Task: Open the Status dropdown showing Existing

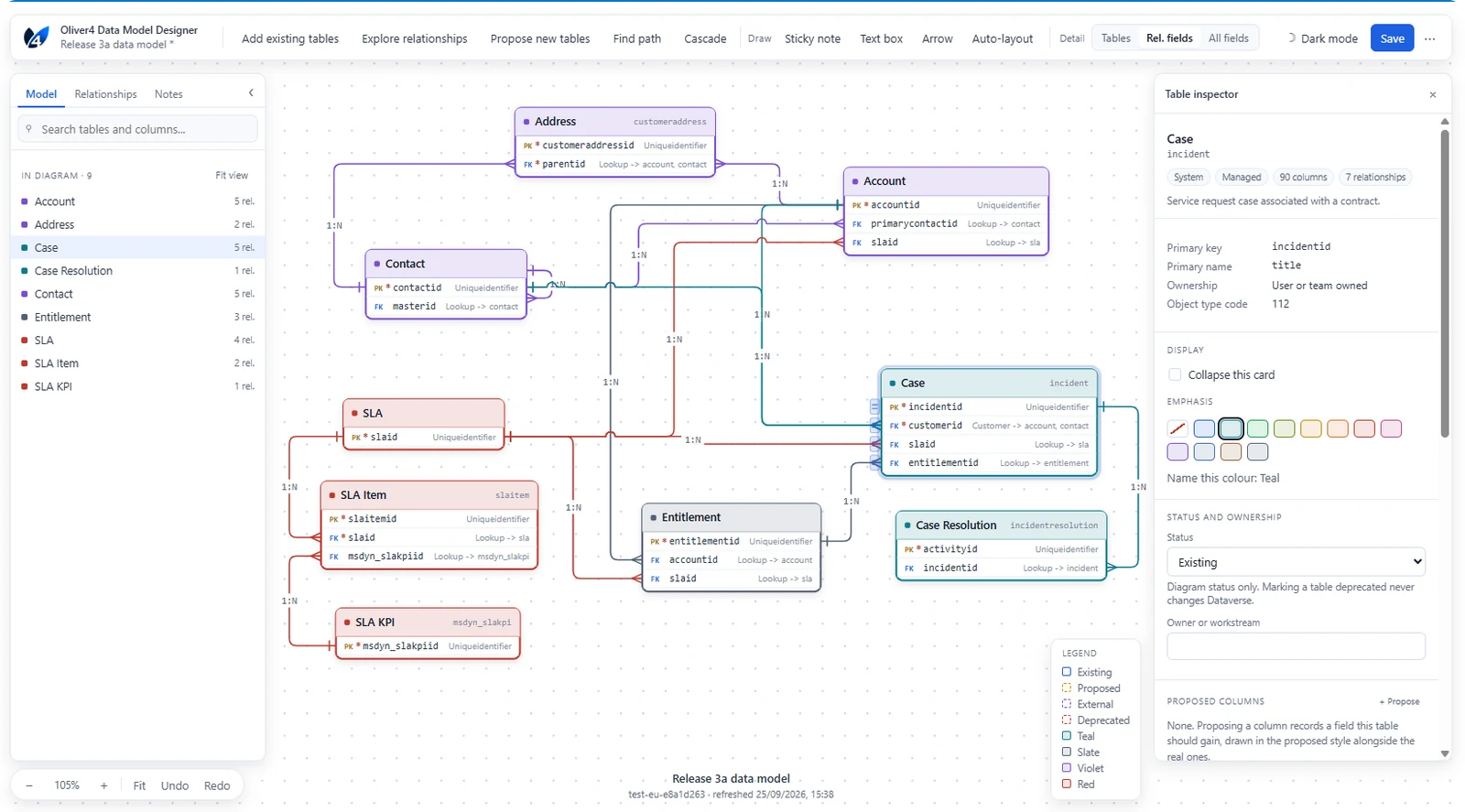Action: (1296, 562)
